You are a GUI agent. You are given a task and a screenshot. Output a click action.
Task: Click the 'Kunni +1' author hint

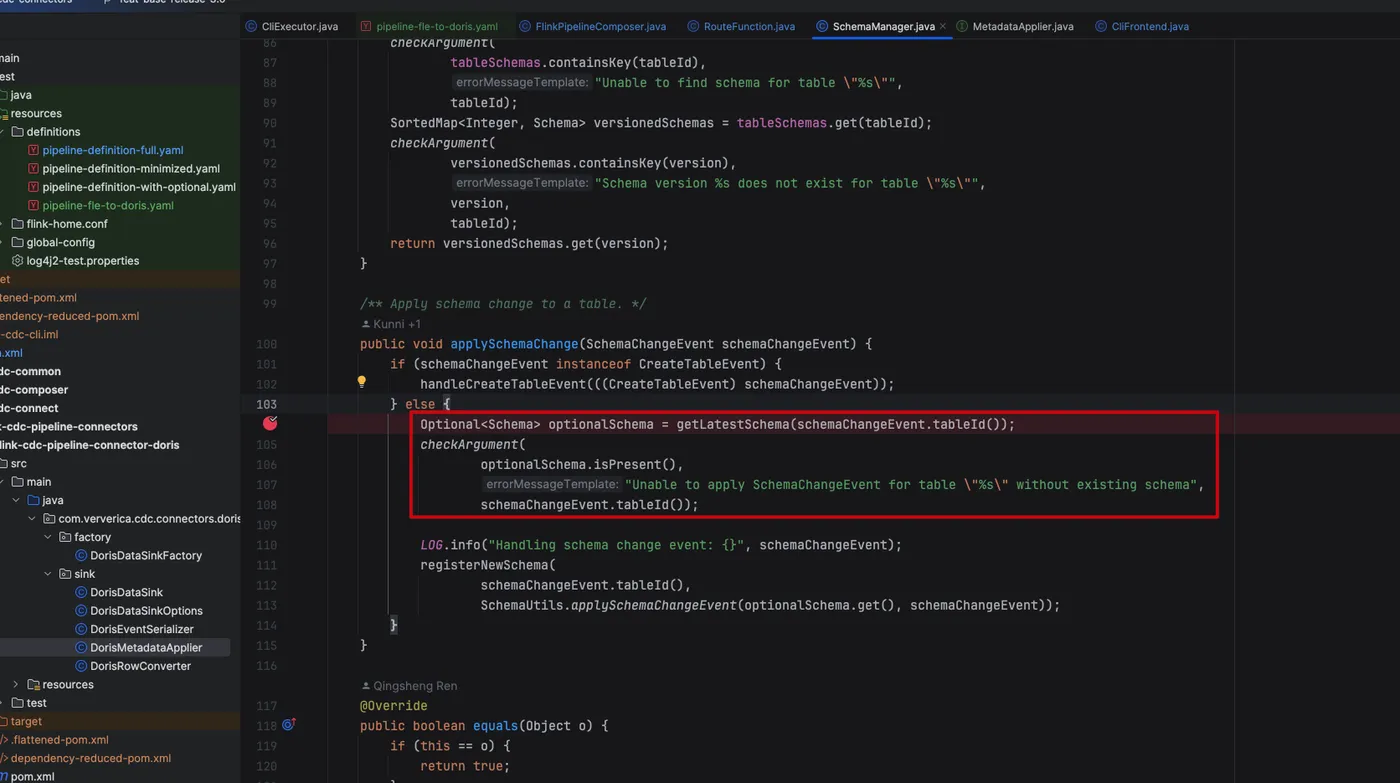tap(391, 324)
